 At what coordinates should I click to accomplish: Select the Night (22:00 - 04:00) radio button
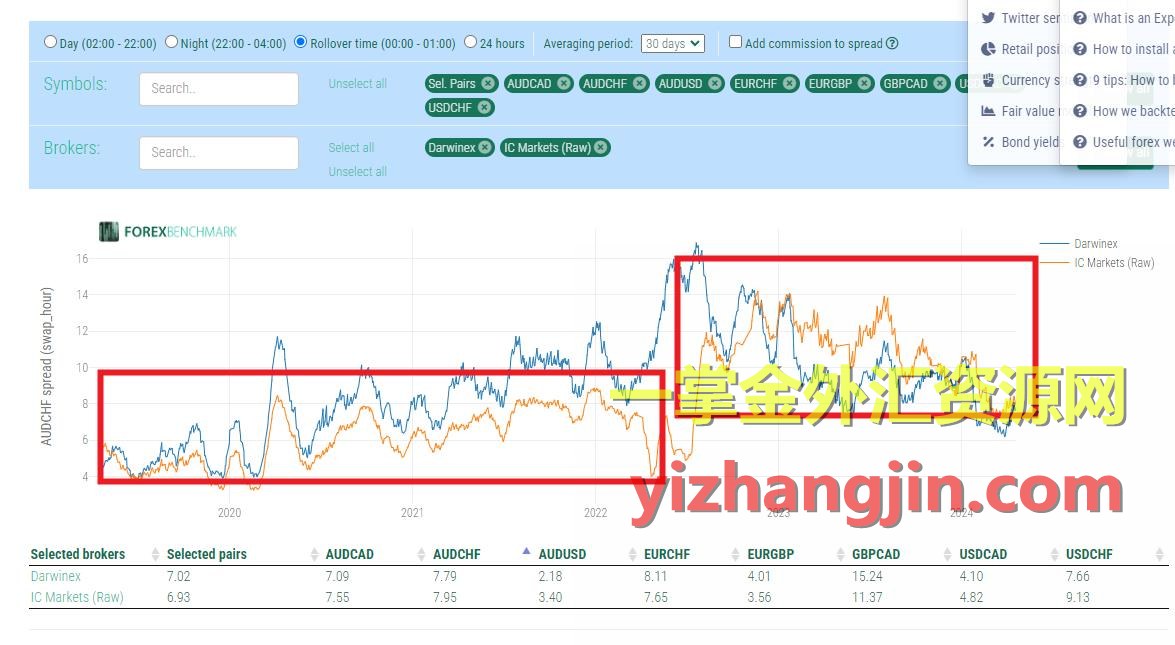(x=172, y=42)
